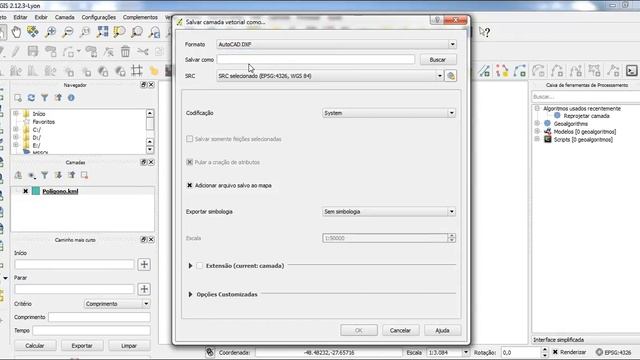The height and width of the screenshot is (360, 640).
Task: Open the Codificação System dropdown
Action: coord(389,113)
